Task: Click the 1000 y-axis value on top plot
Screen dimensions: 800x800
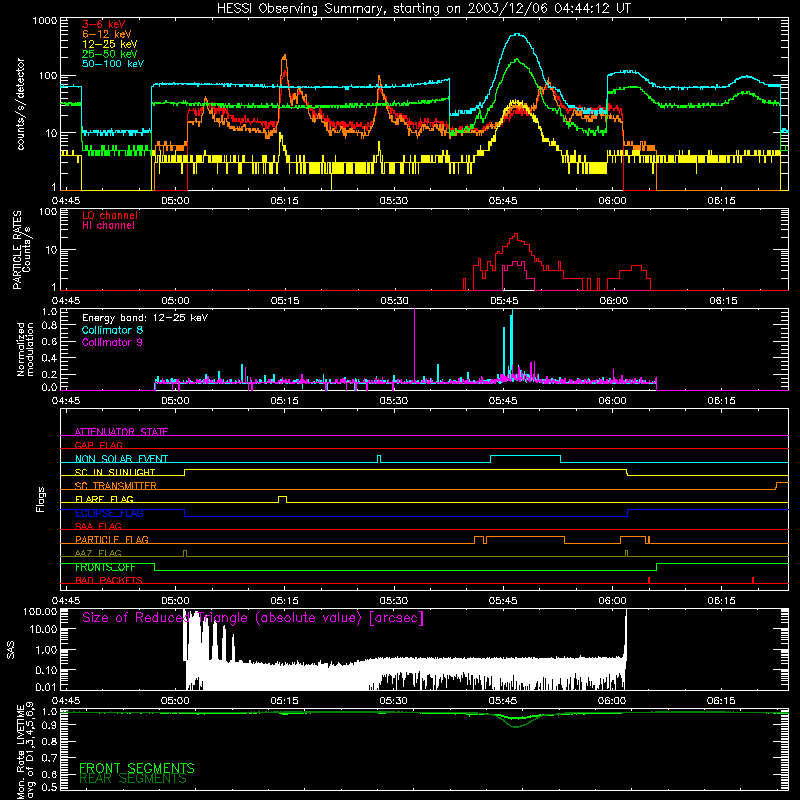Action: [44, 21]
